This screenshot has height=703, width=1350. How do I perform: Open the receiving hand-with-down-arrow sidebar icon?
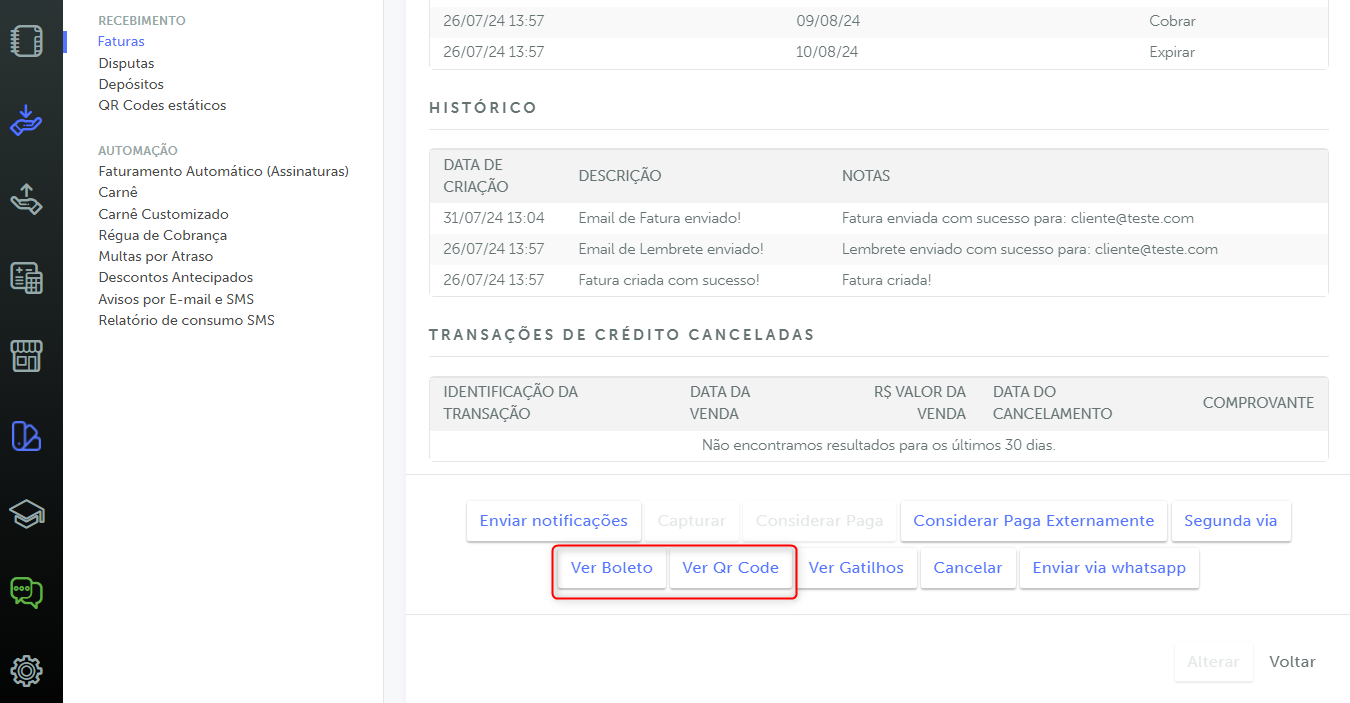(27, 120)
